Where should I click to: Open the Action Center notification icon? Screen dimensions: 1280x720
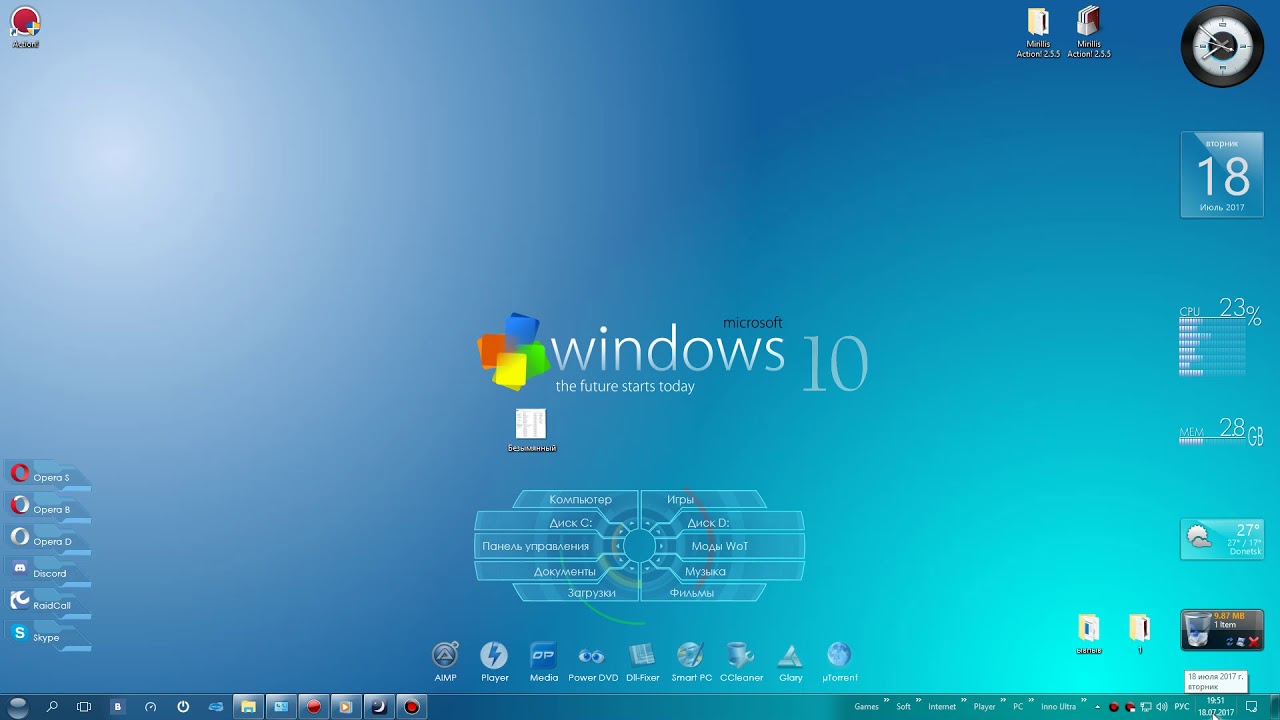[1251, 707]
